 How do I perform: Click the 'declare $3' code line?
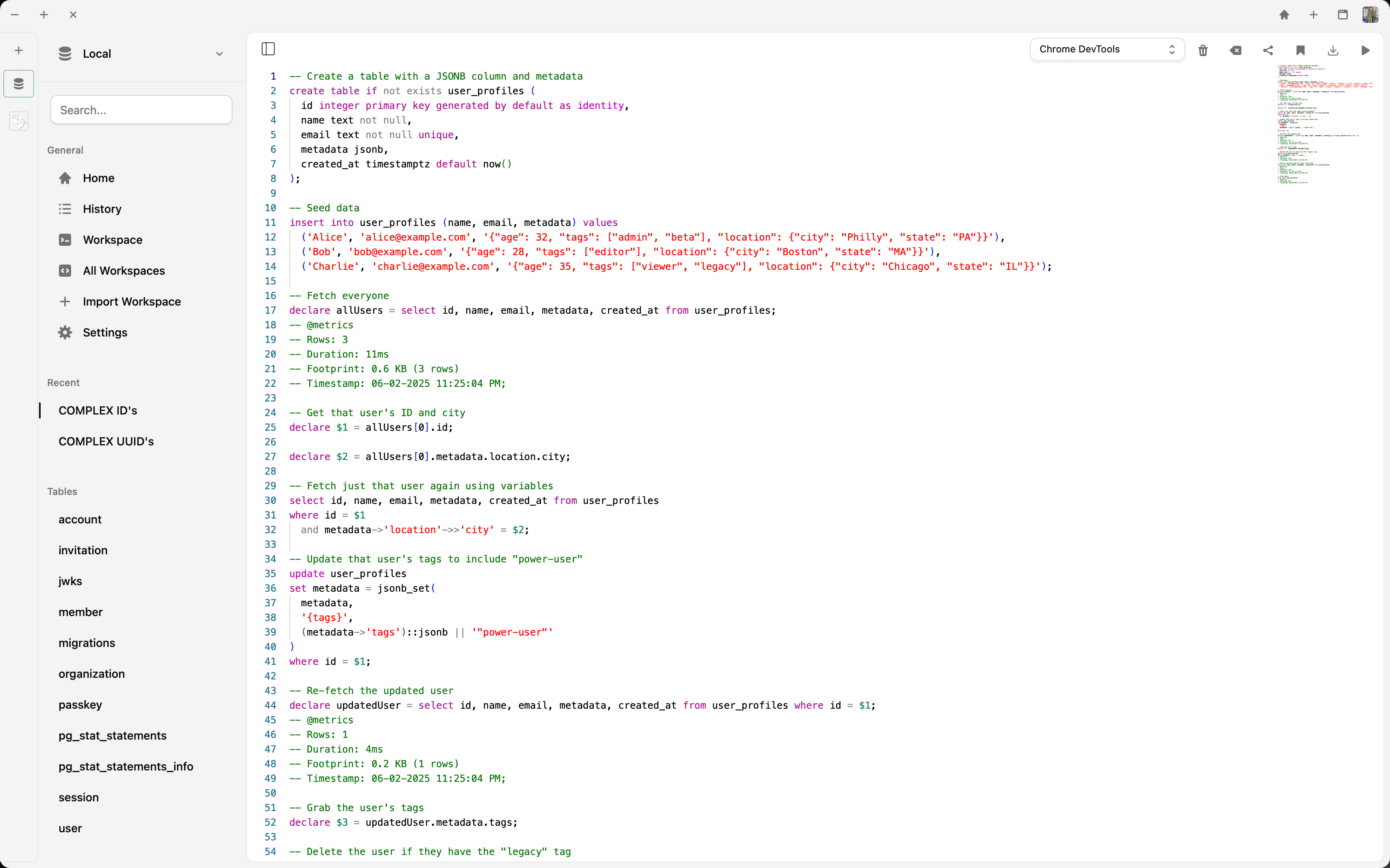tap(403, 822)
